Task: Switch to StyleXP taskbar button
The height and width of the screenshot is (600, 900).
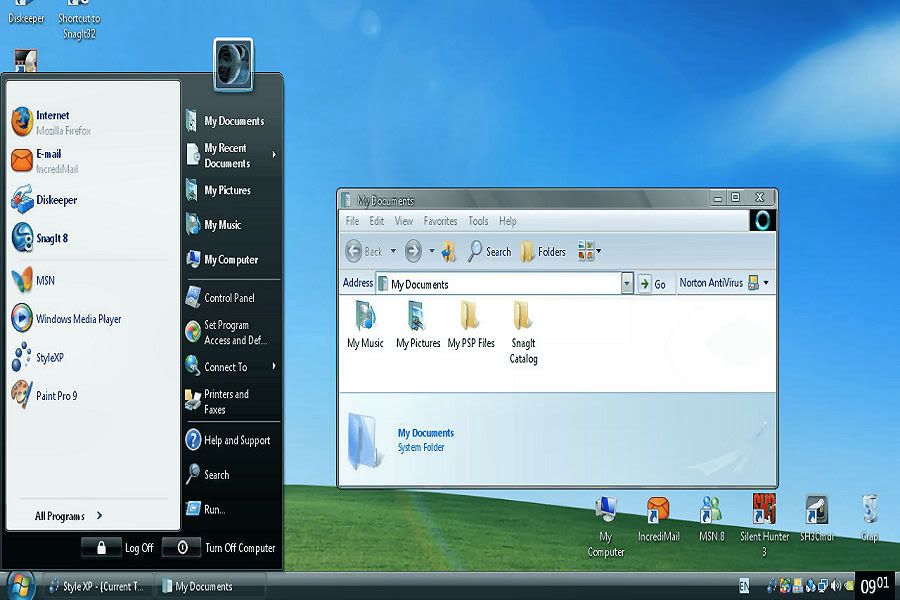Action: (96, 586)
